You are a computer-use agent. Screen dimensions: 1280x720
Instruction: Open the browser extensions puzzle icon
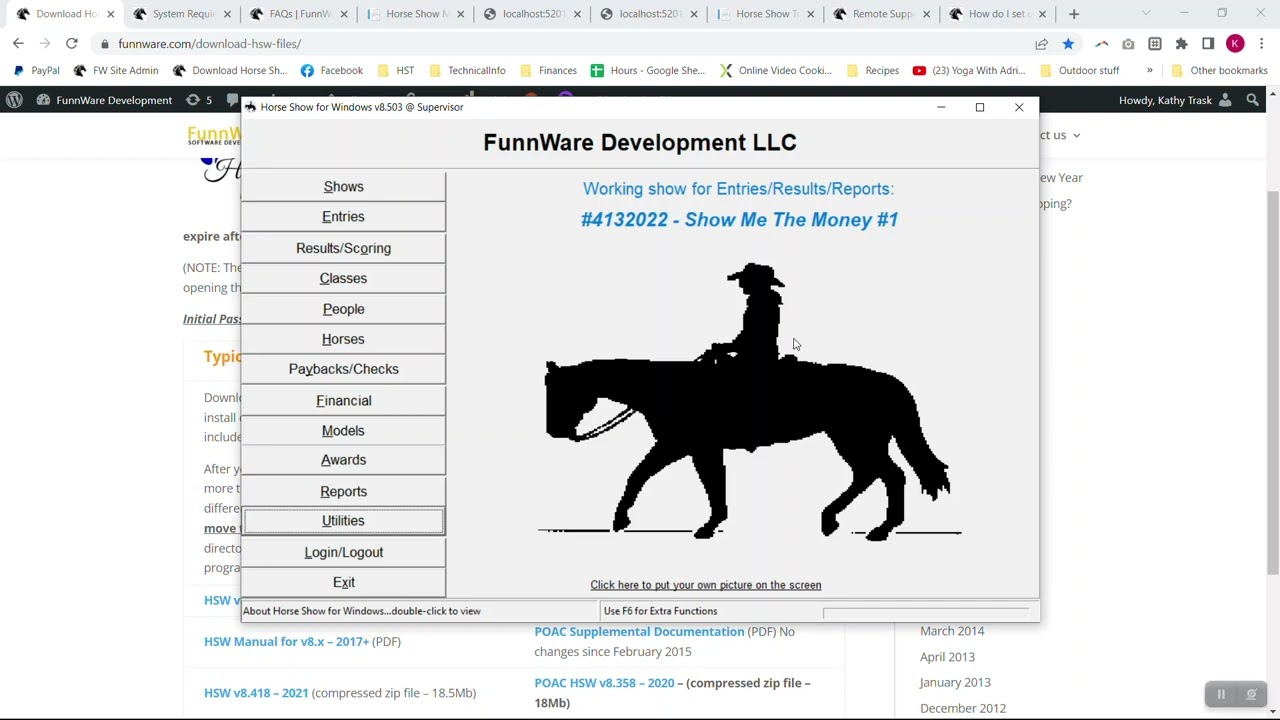pyautogui.click(x=1181, y=44)
